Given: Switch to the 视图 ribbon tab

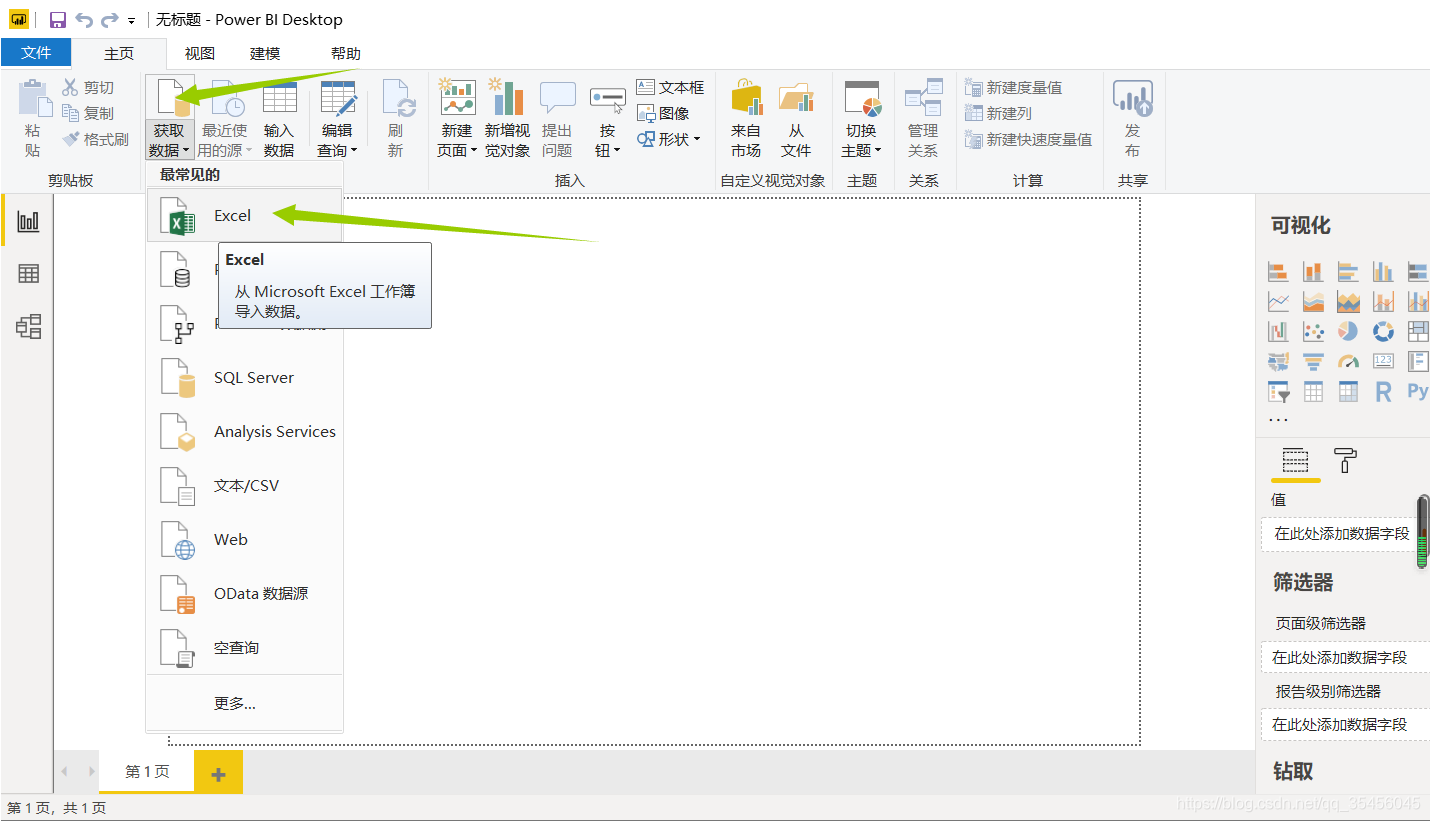Looking at the screenshot, I should pyautogui.click(x=200, y=54).
